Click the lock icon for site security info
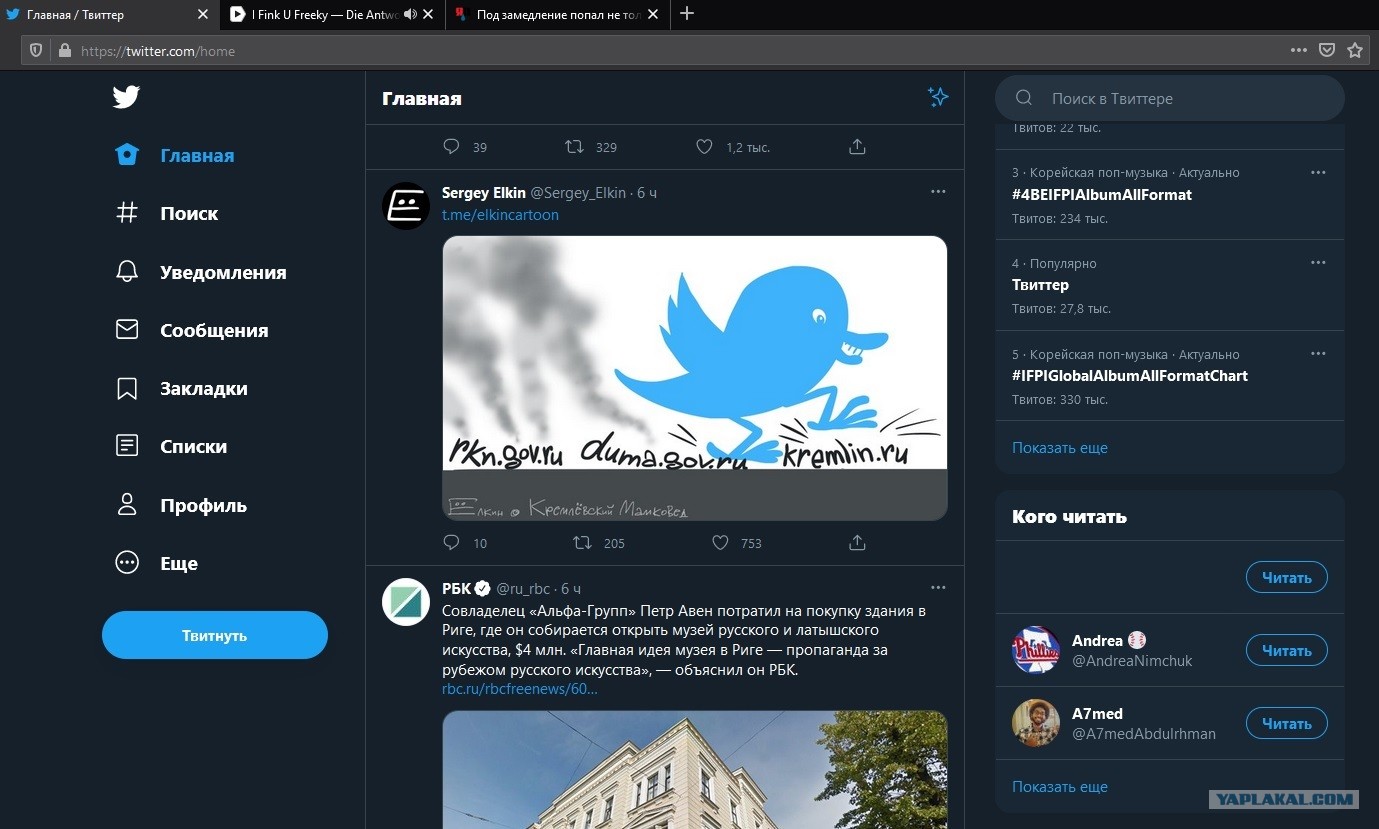 pos(65,50)
